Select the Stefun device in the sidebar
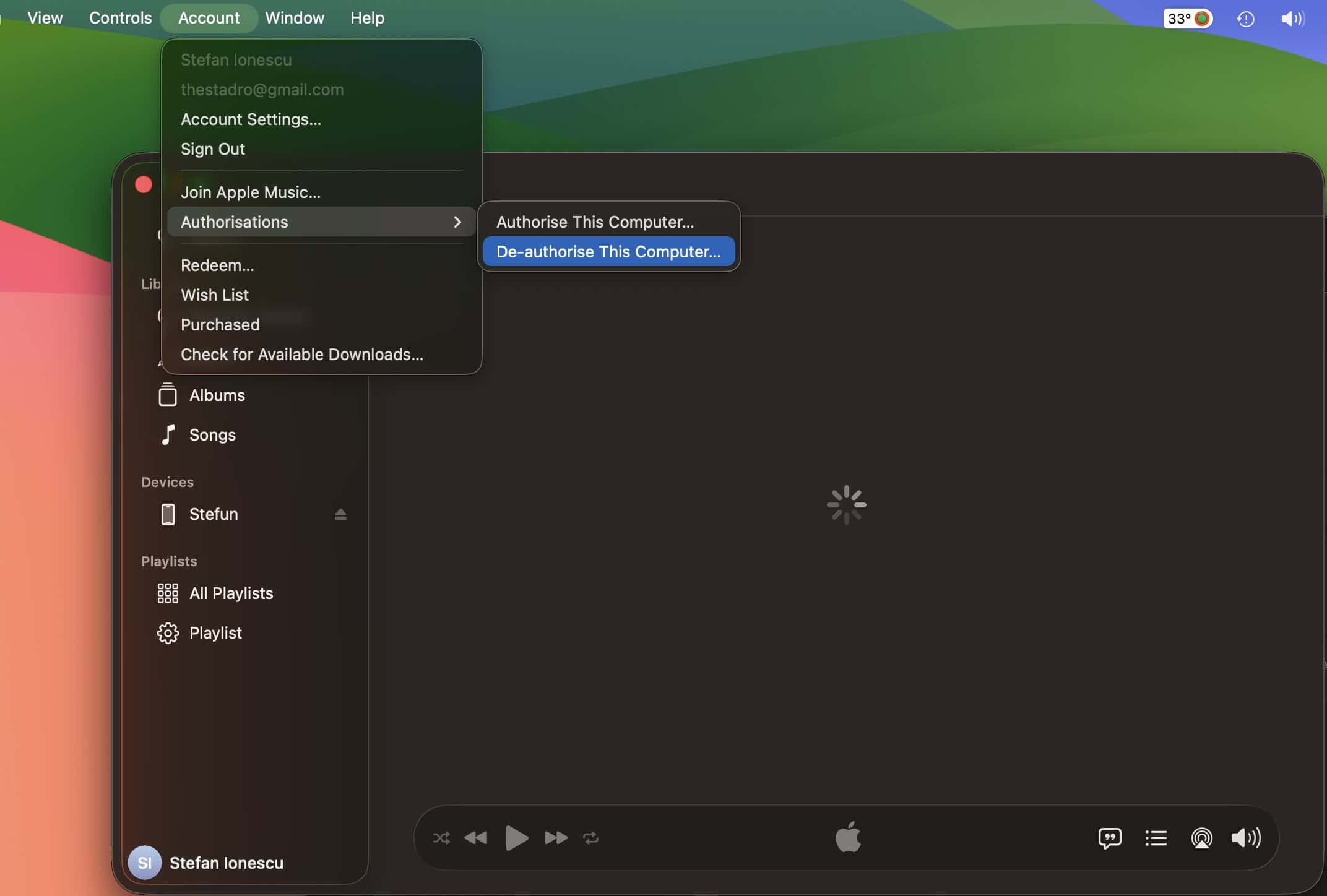 click(x=214, y=514)
